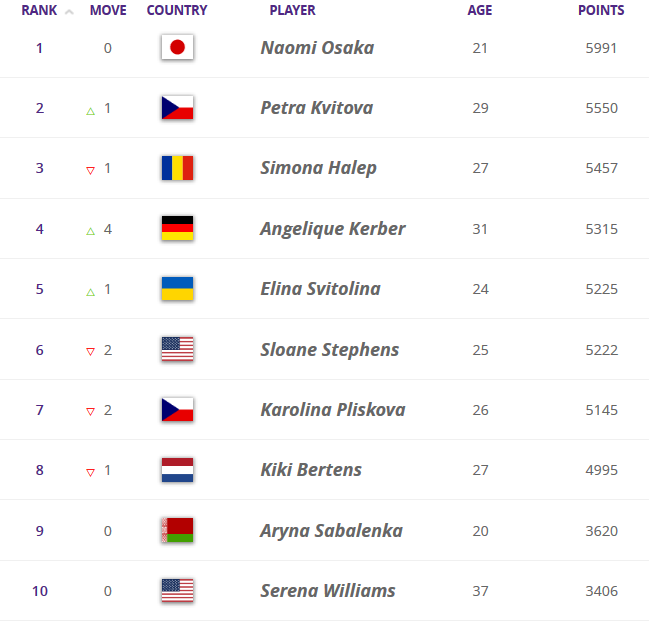Viewport: 649px width, 623px height.
Task: Click the MOVE column header
Action: tap(108, 11)
